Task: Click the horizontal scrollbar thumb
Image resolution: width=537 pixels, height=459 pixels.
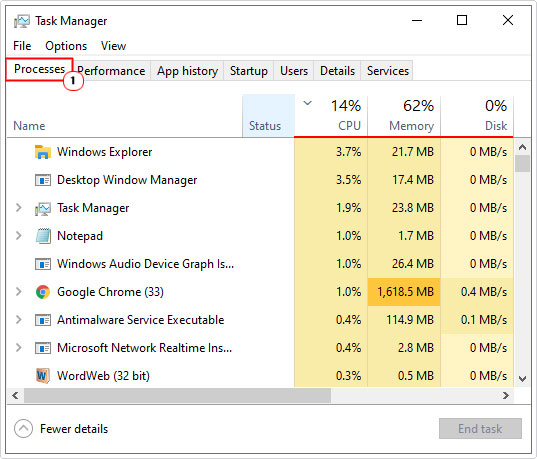Action: pyautogui.click(x=177, y=396)
